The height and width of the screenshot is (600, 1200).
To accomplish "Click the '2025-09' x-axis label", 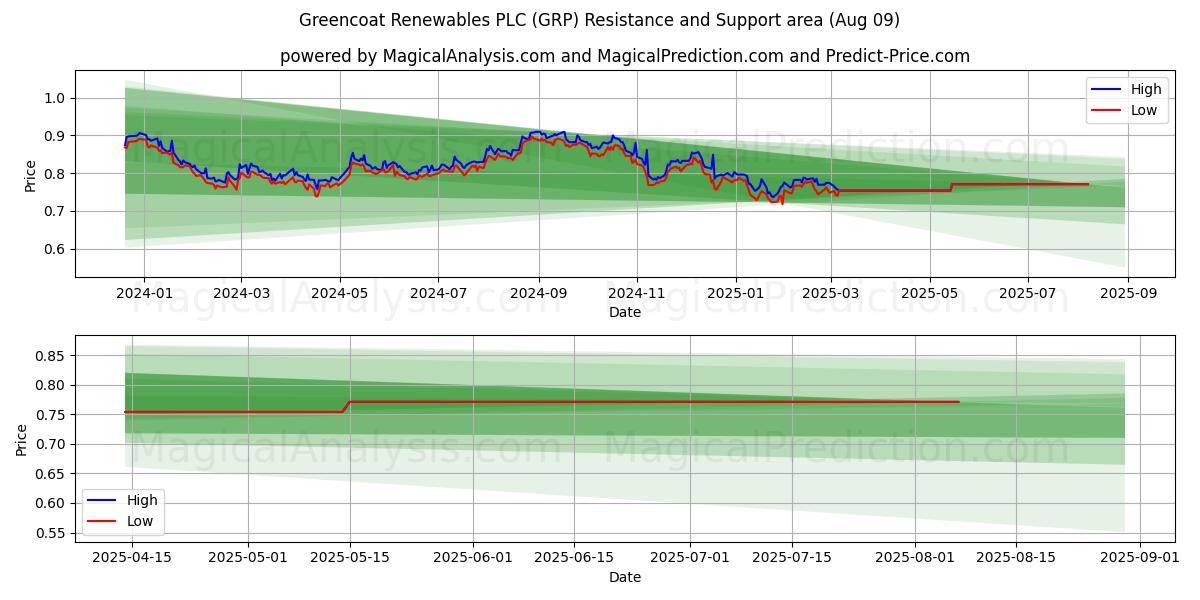I will (1128, 294).
